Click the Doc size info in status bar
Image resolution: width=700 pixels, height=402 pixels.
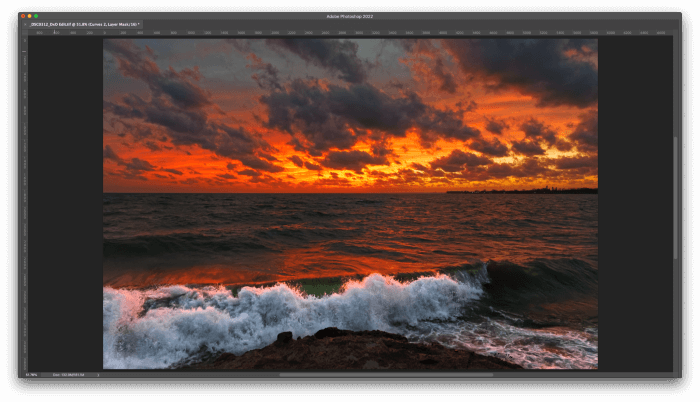pyautogui.click(x=68, y=375)
